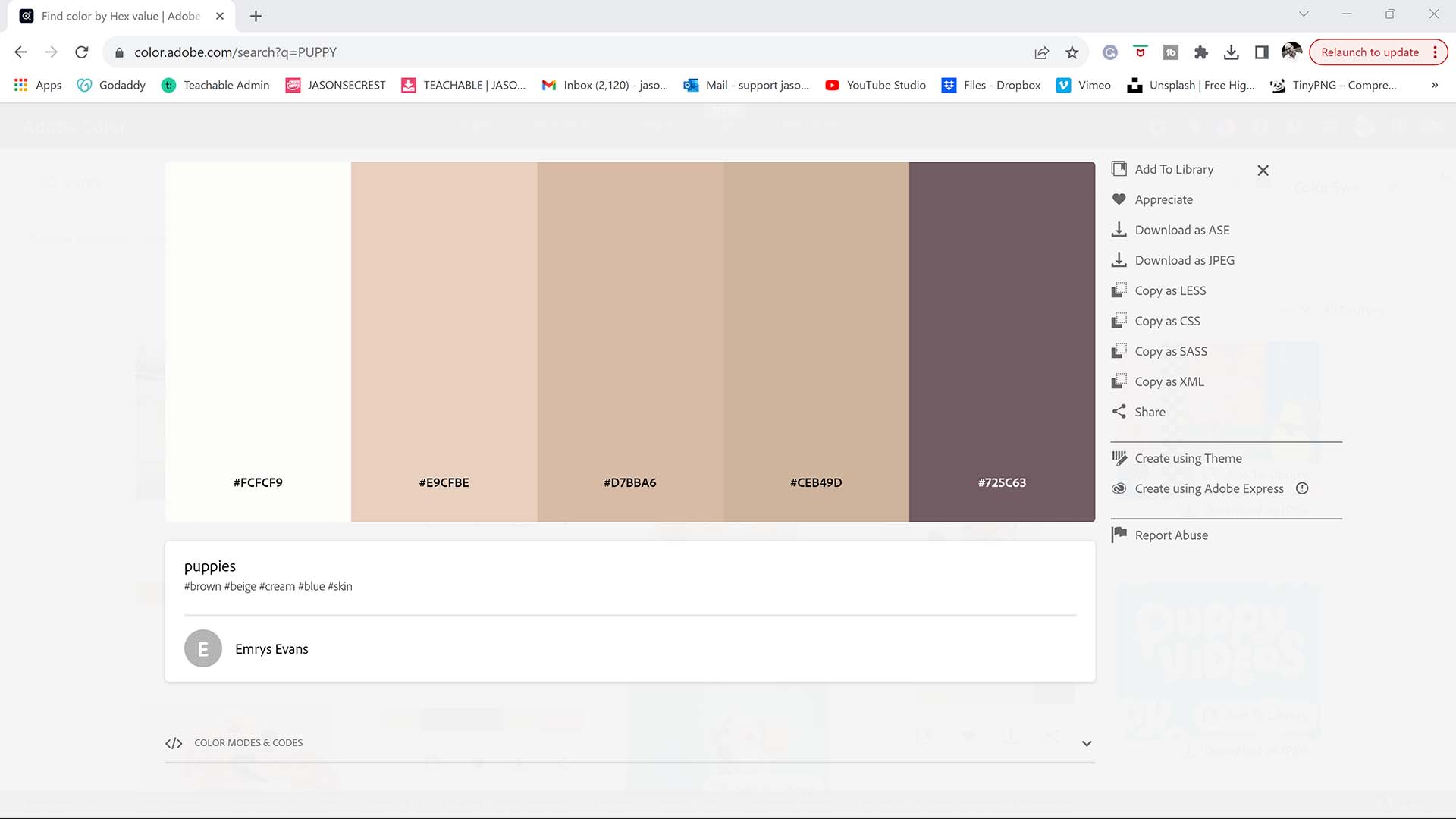Reload the current page
Image resolution: width=1456 pixels, height=819 pixels.
(82, 52)
